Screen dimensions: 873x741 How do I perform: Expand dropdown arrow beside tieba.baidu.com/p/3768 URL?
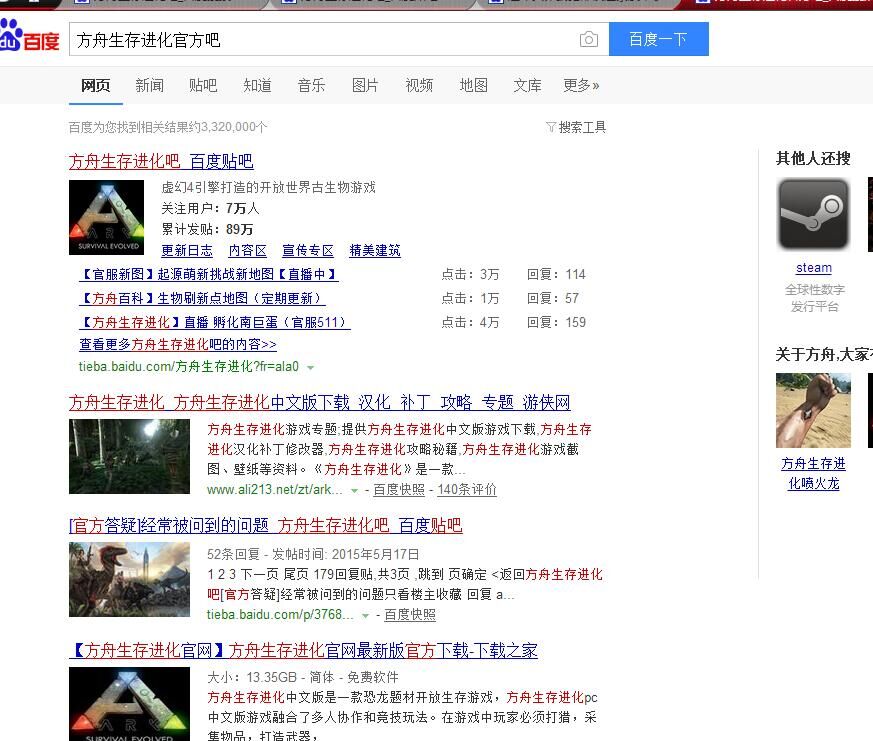coord(365,615)
